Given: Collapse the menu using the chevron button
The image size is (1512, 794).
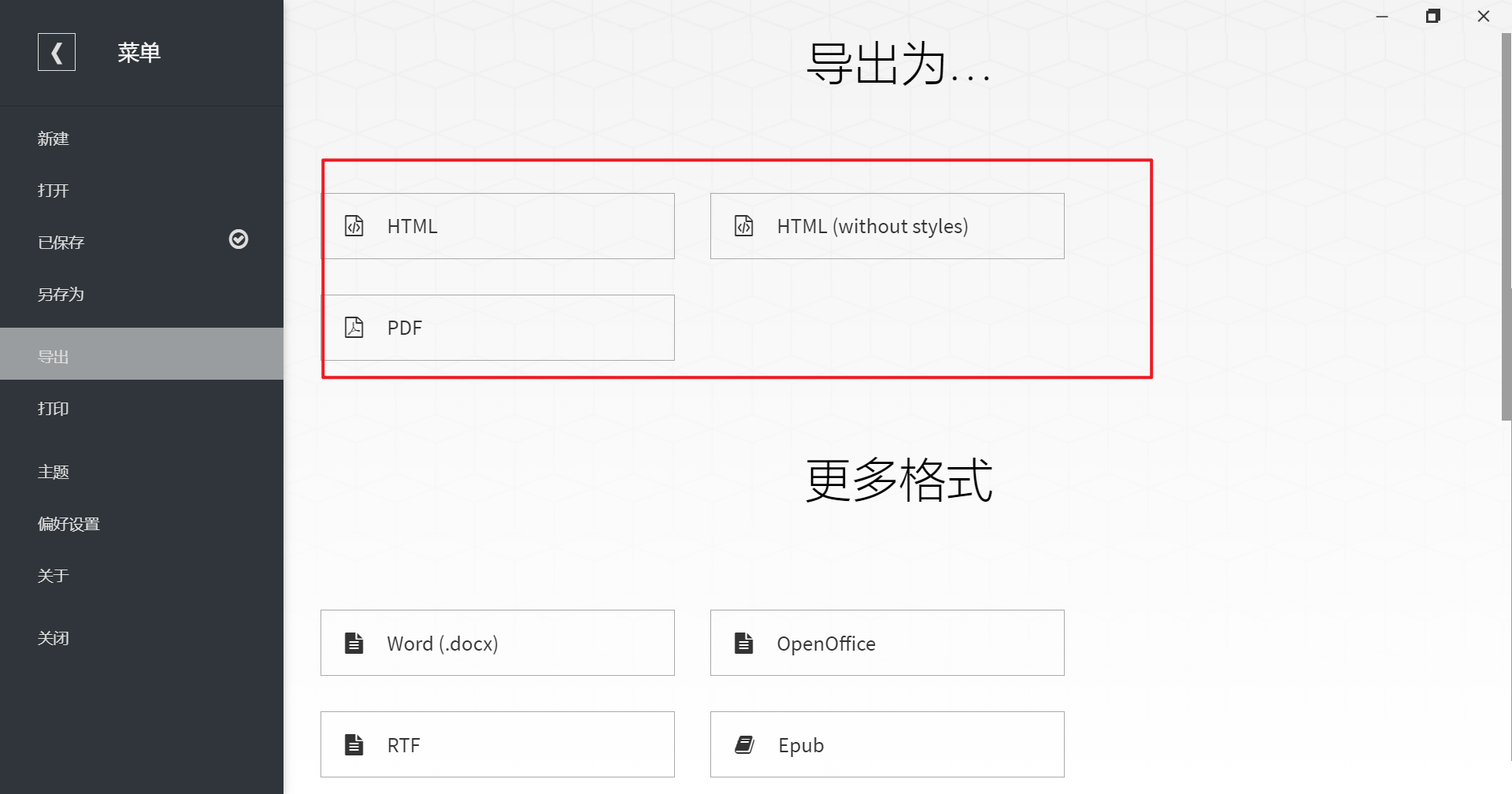Looking at the screenshot, I should pyautogui.click(x=57, y=52).
